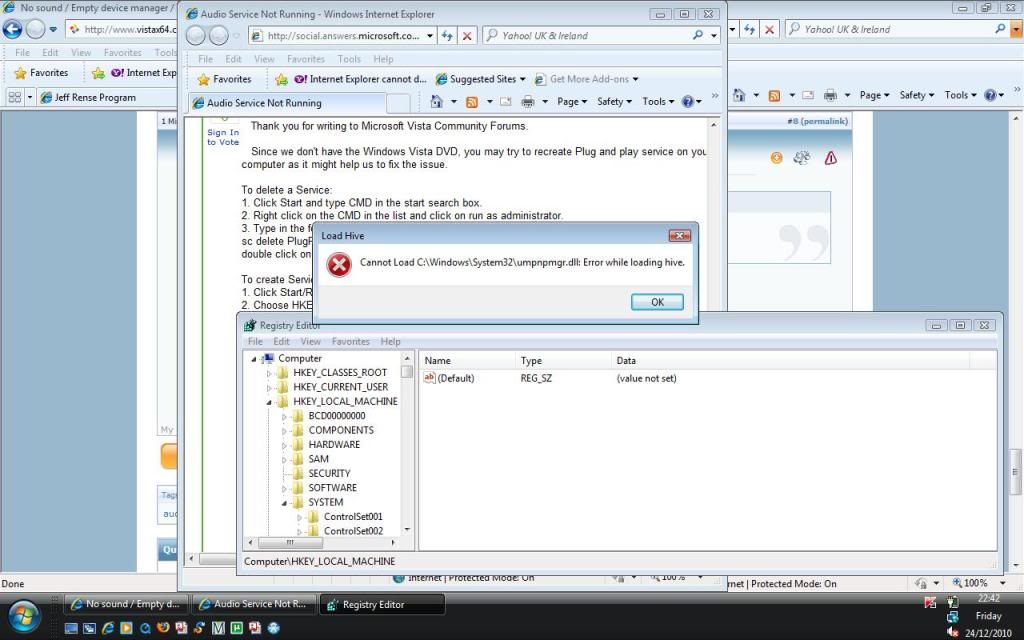Select the COMPONENTS registry key
The image size is (1024, 640).
[x=341, y=430]
